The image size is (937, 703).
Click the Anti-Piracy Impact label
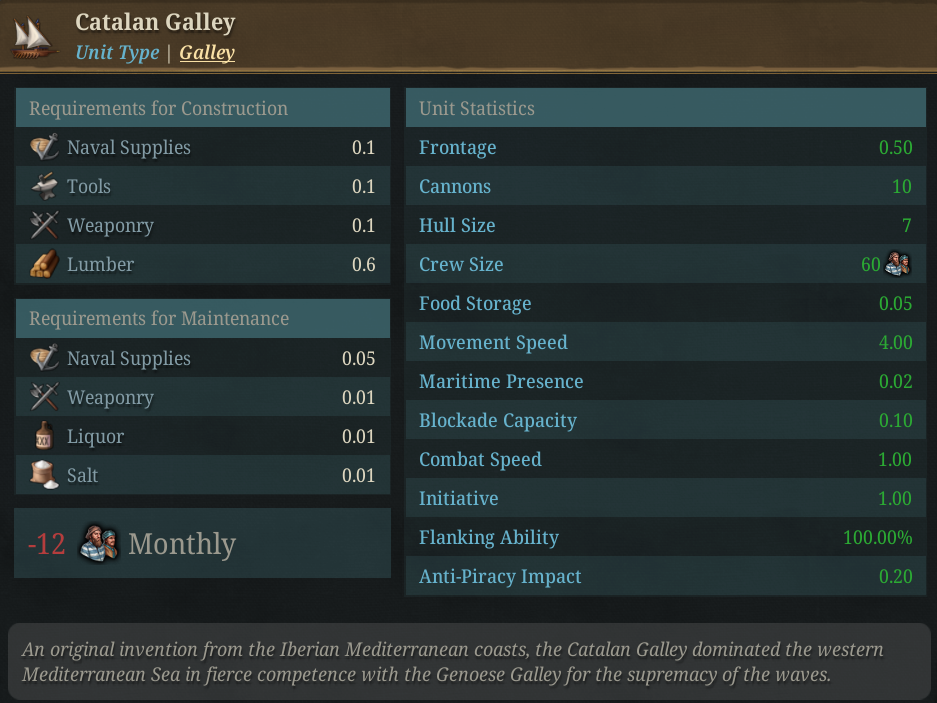pyautogui.click(x=499, y=577)
